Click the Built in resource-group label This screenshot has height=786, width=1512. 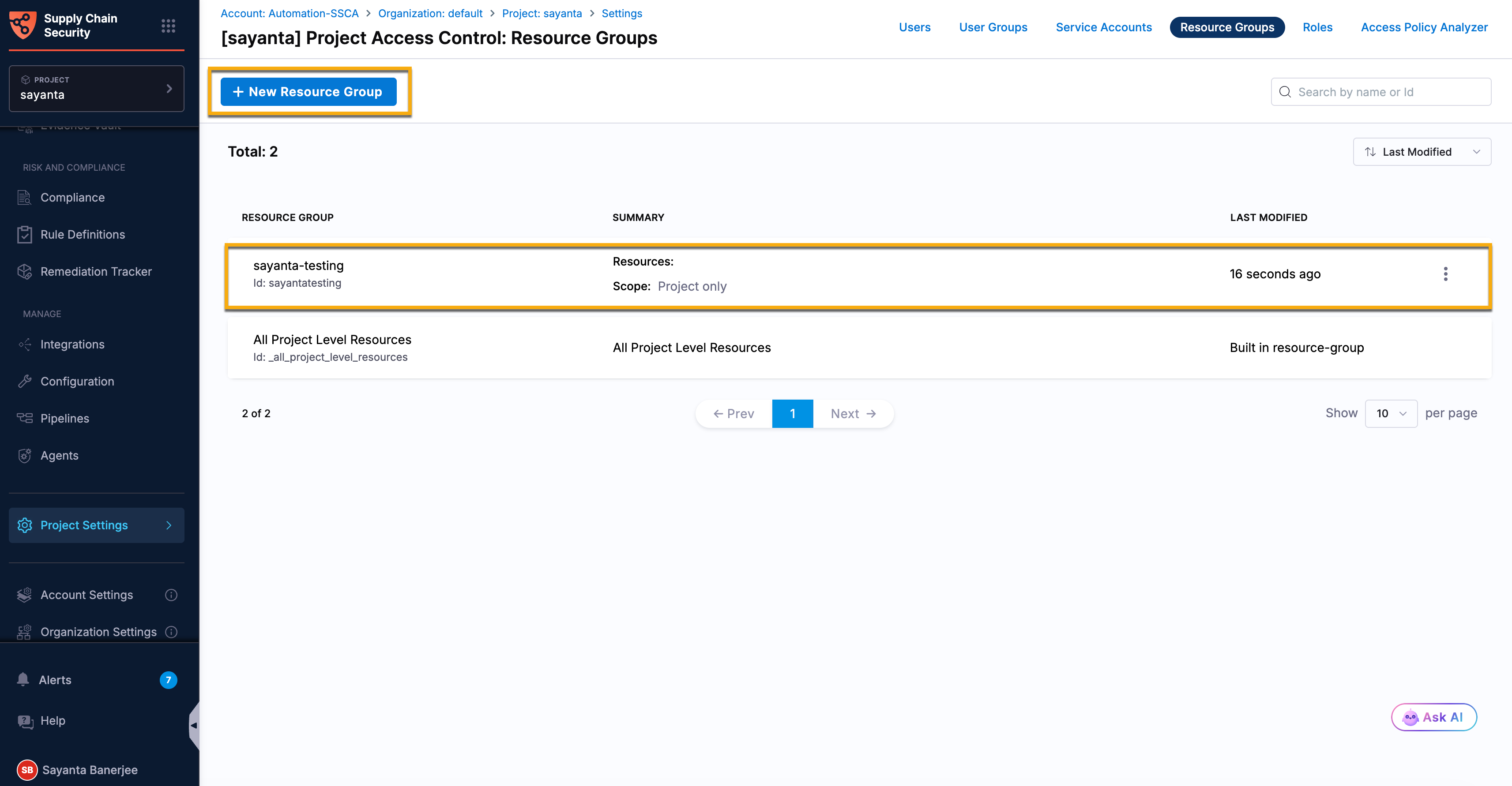pyautogui.click(x=1297, y=348)
